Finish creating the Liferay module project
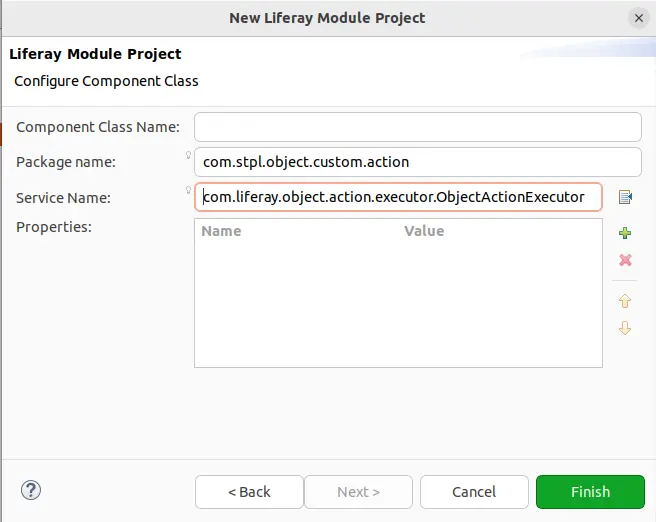Image resolution: width=656 pixels, height=522 pixels. point(590,492)
